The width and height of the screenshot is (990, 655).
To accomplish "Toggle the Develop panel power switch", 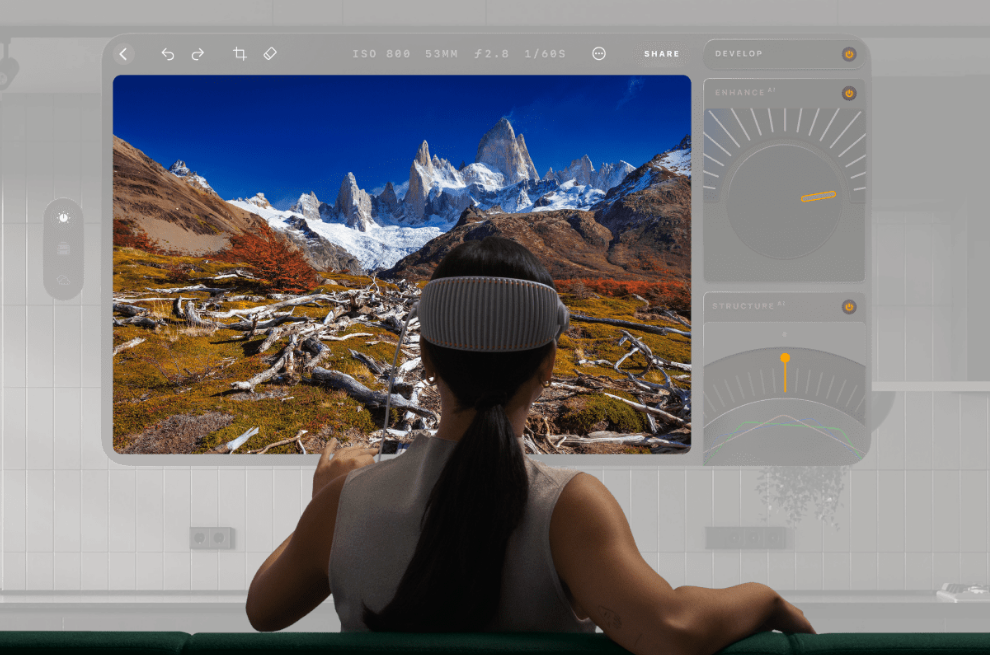I will 848,54.
